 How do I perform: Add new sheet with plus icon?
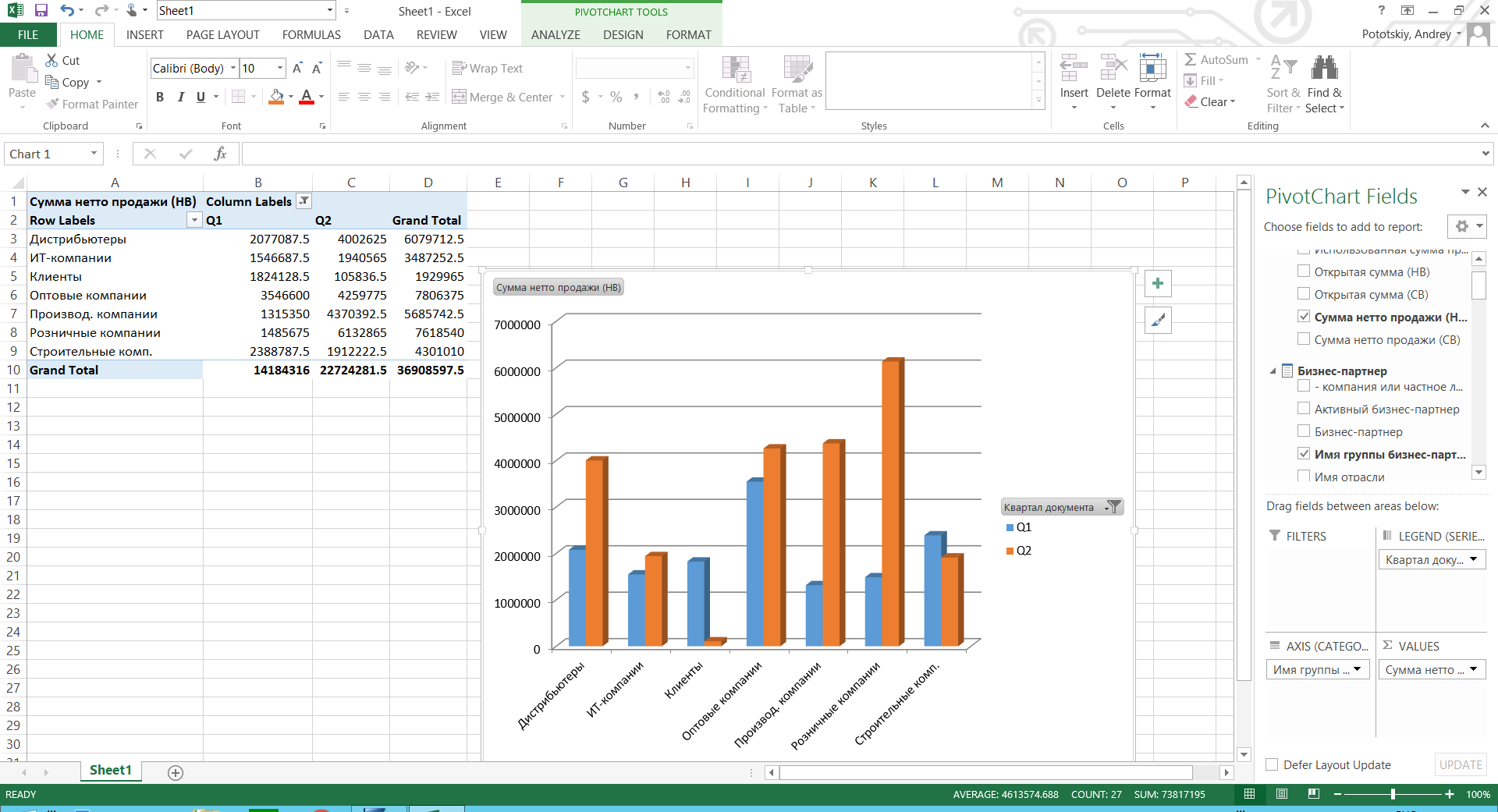click(176, 772)
